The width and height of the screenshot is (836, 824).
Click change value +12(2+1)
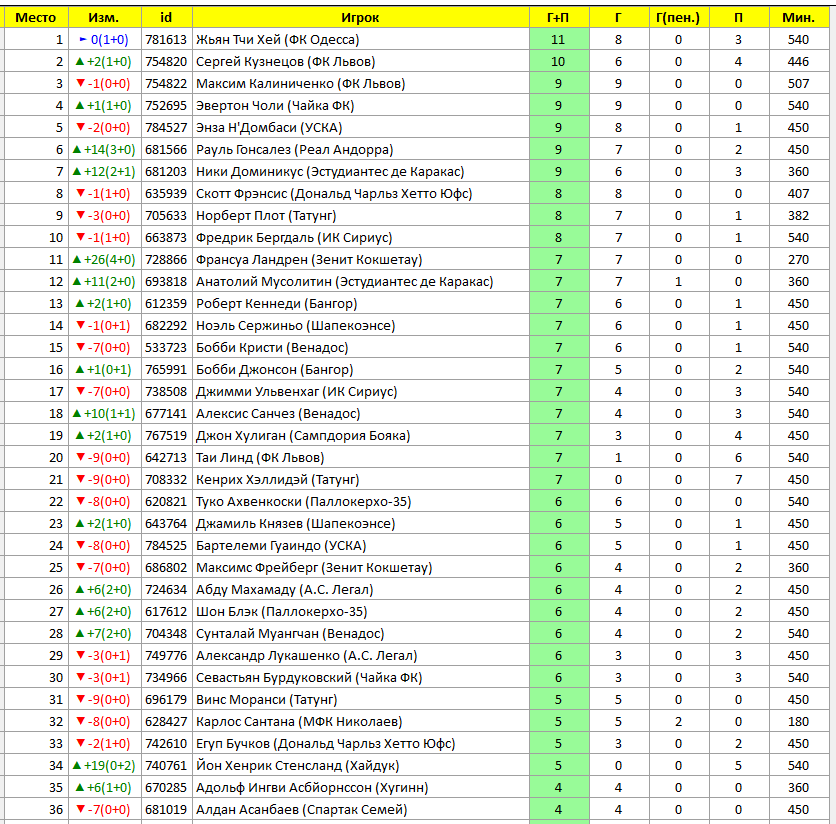pos(104,172)
